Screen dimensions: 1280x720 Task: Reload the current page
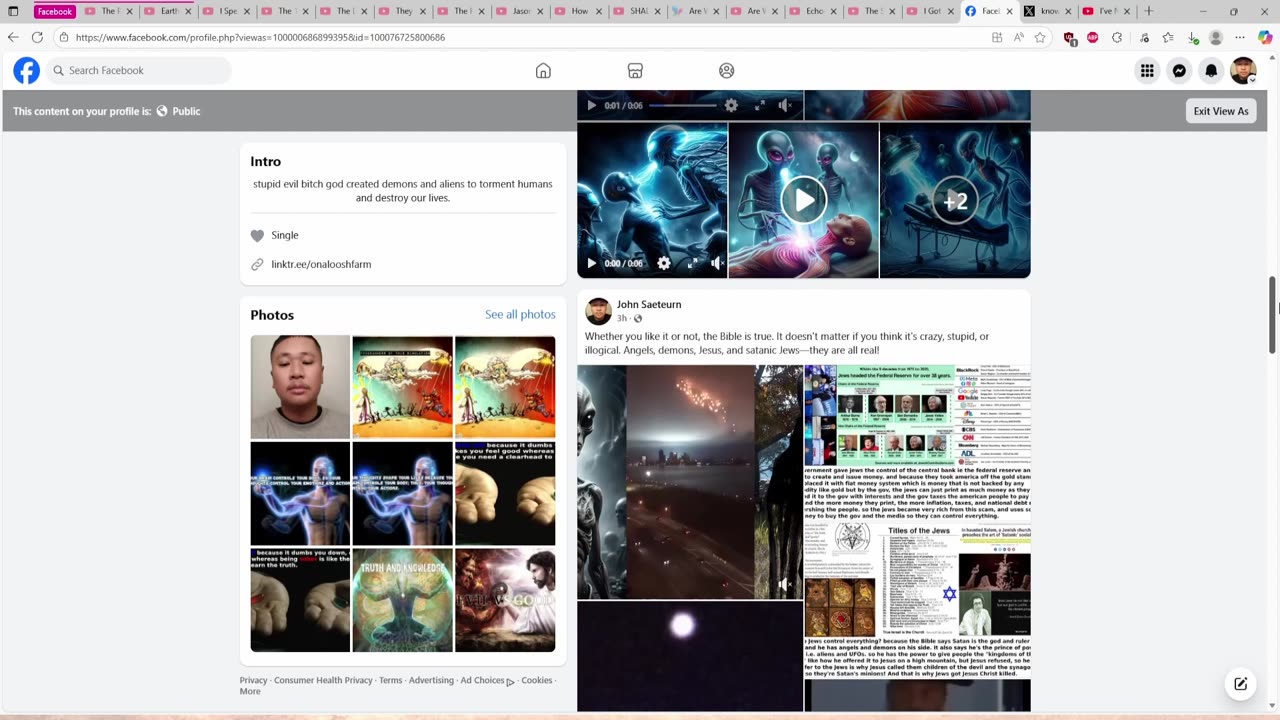click(37, 37)
